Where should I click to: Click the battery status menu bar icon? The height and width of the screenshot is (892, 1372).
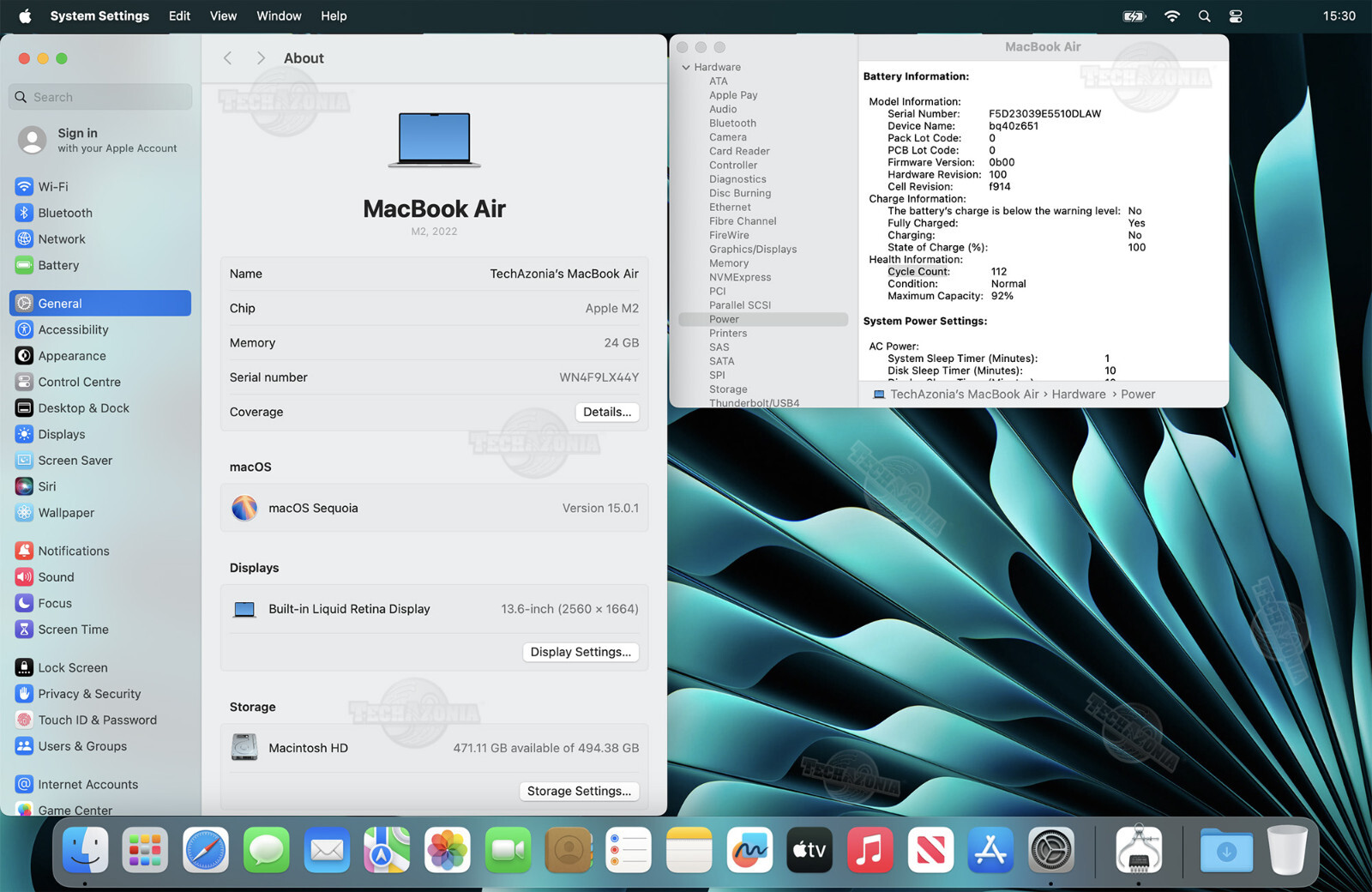[1134, 15]
